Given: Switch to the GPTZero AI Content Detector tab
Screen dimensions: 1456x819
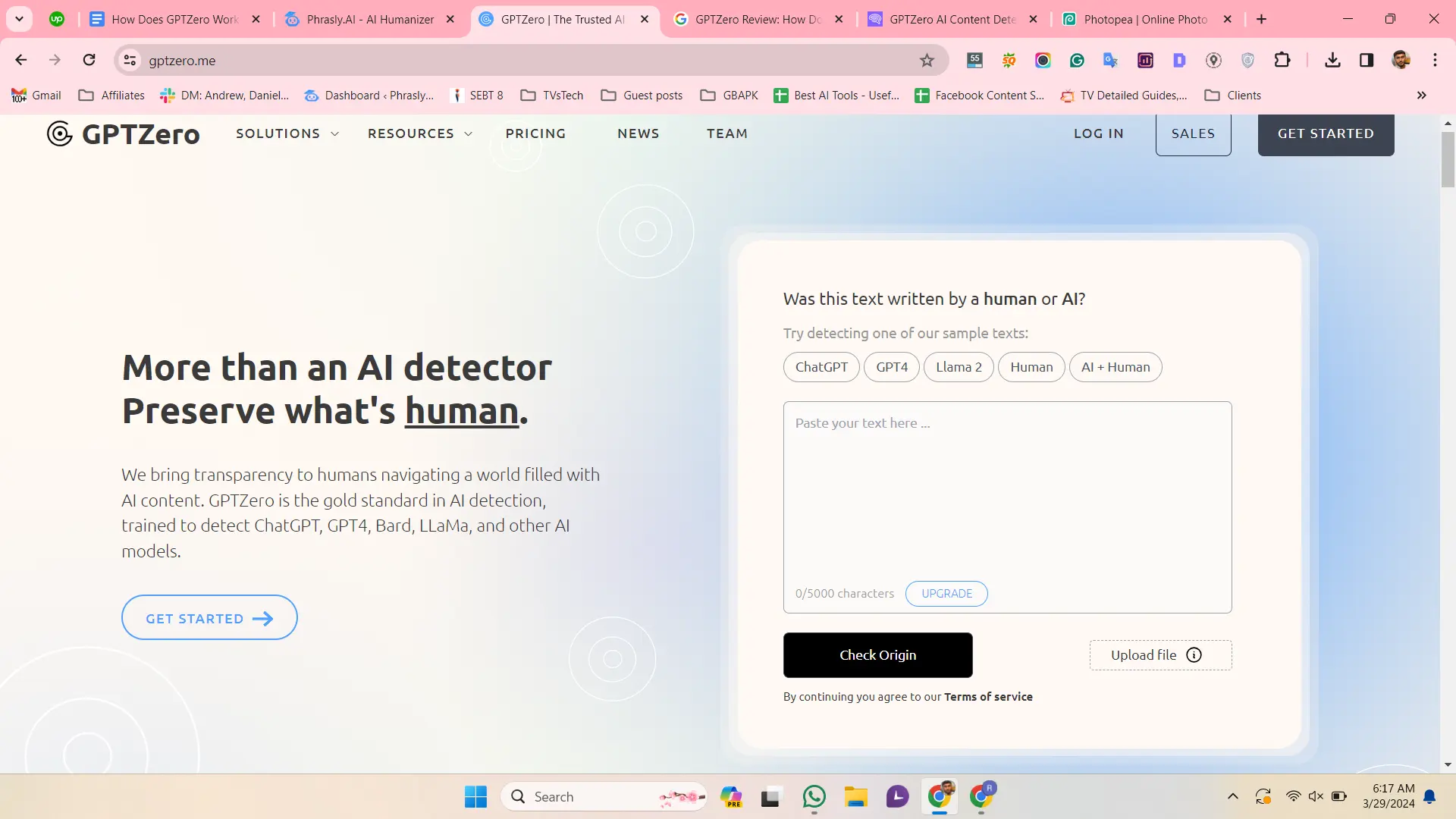Looking at the screenshot, I should (953, 20).
